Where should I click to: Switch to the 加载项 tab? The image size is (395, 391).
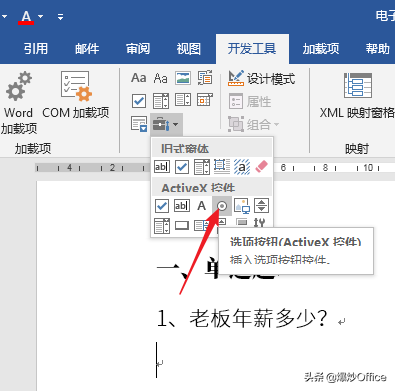coord(321,49)
